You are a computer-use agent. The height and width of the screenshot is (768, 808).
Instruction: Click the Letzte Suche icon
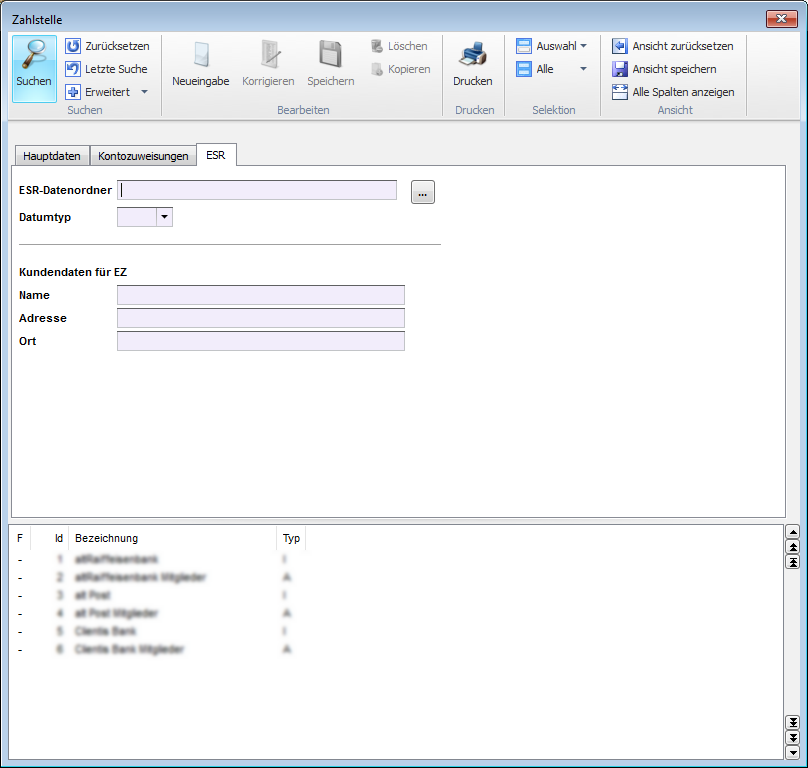point(73,69)
